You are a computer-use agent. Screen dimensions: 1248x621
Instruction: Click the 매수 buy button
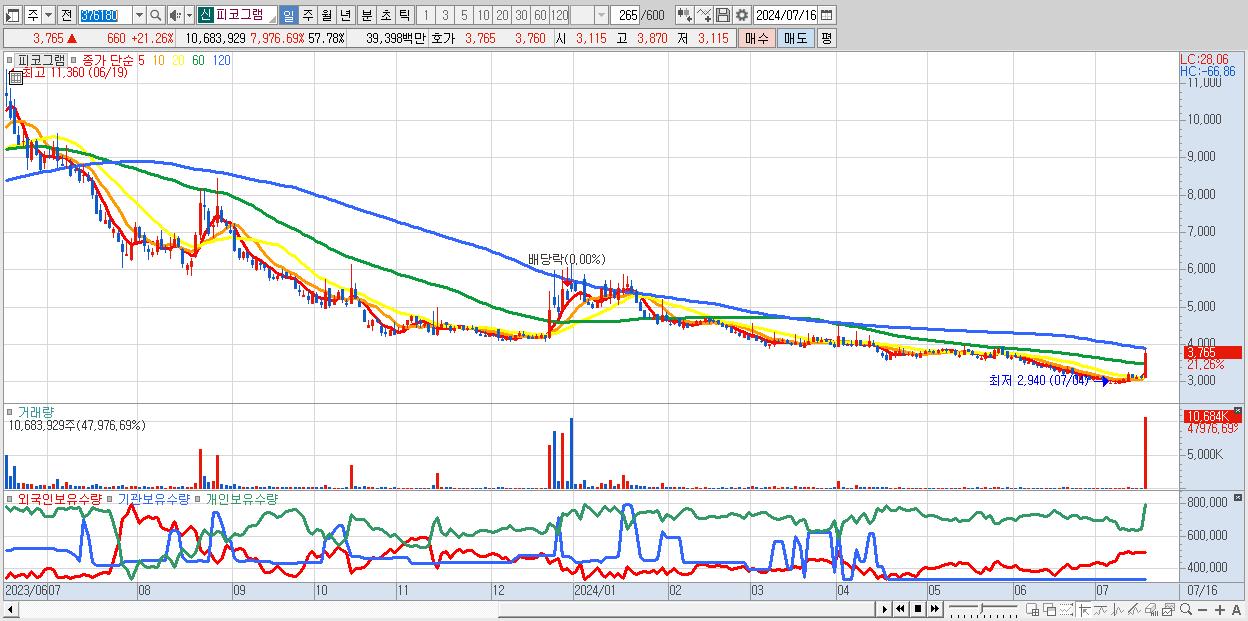[x=756, y=39]
